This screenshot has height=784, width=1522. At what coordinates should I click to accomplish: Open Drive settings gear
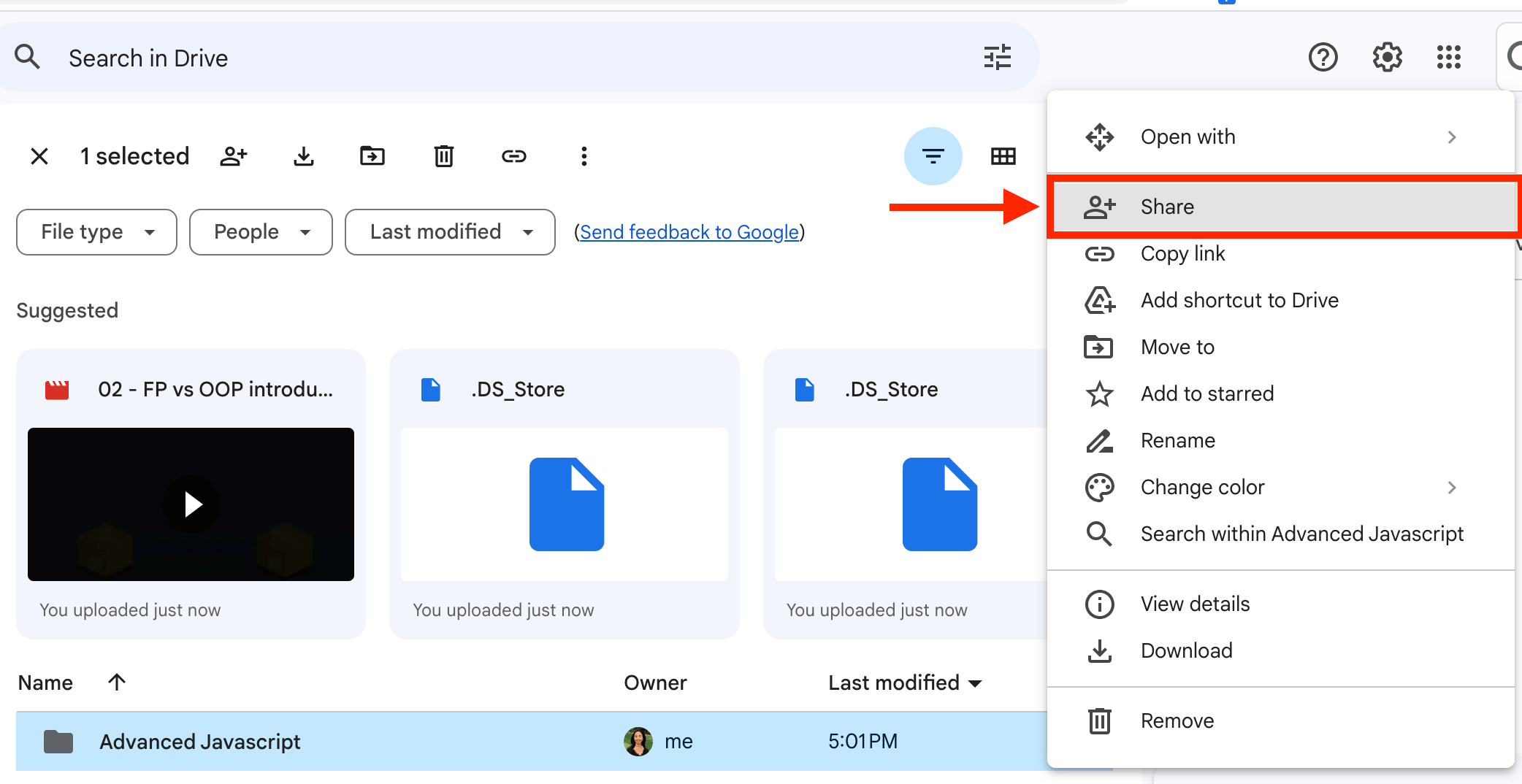1386,57
